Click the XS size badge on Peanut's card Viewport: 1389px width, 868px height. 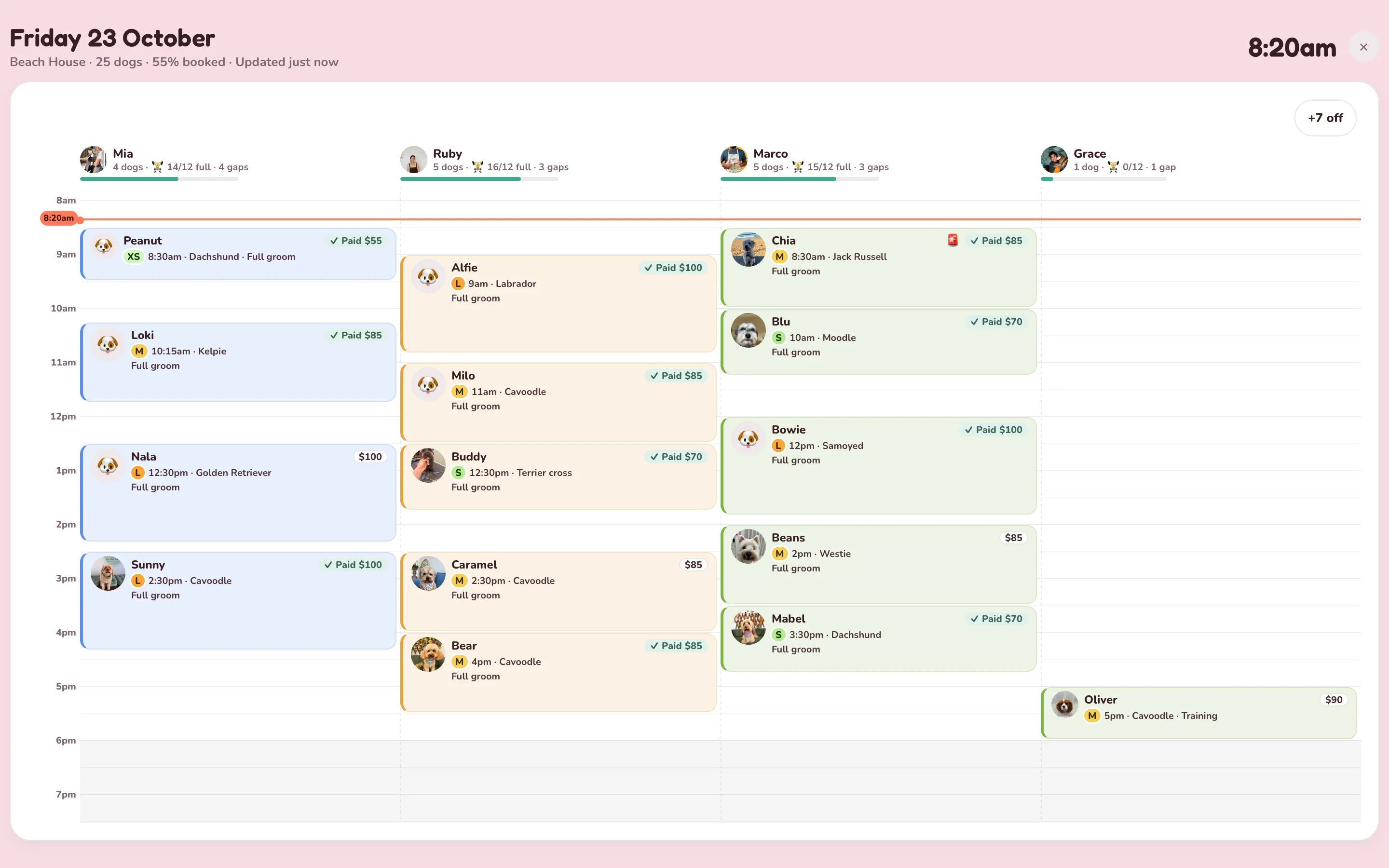pos(134,257)
